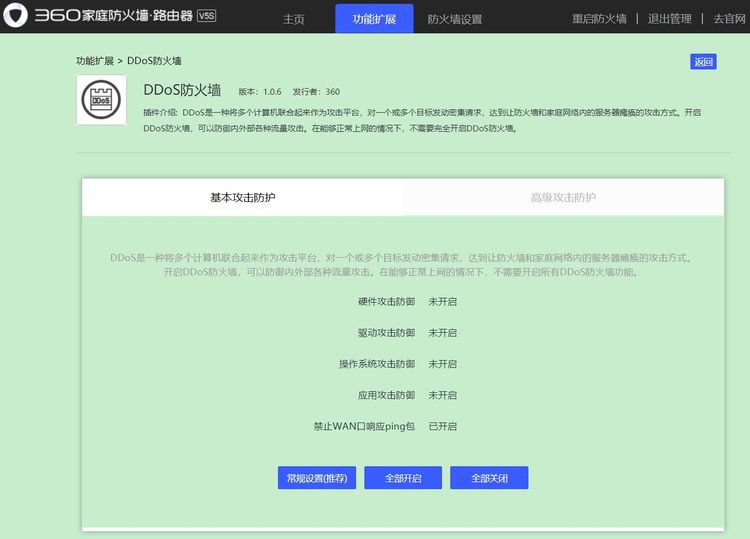Screen dimensions: 750x539
Task: Click the DDoS firewall plugin icon
Action: click(x=101, y=100)
